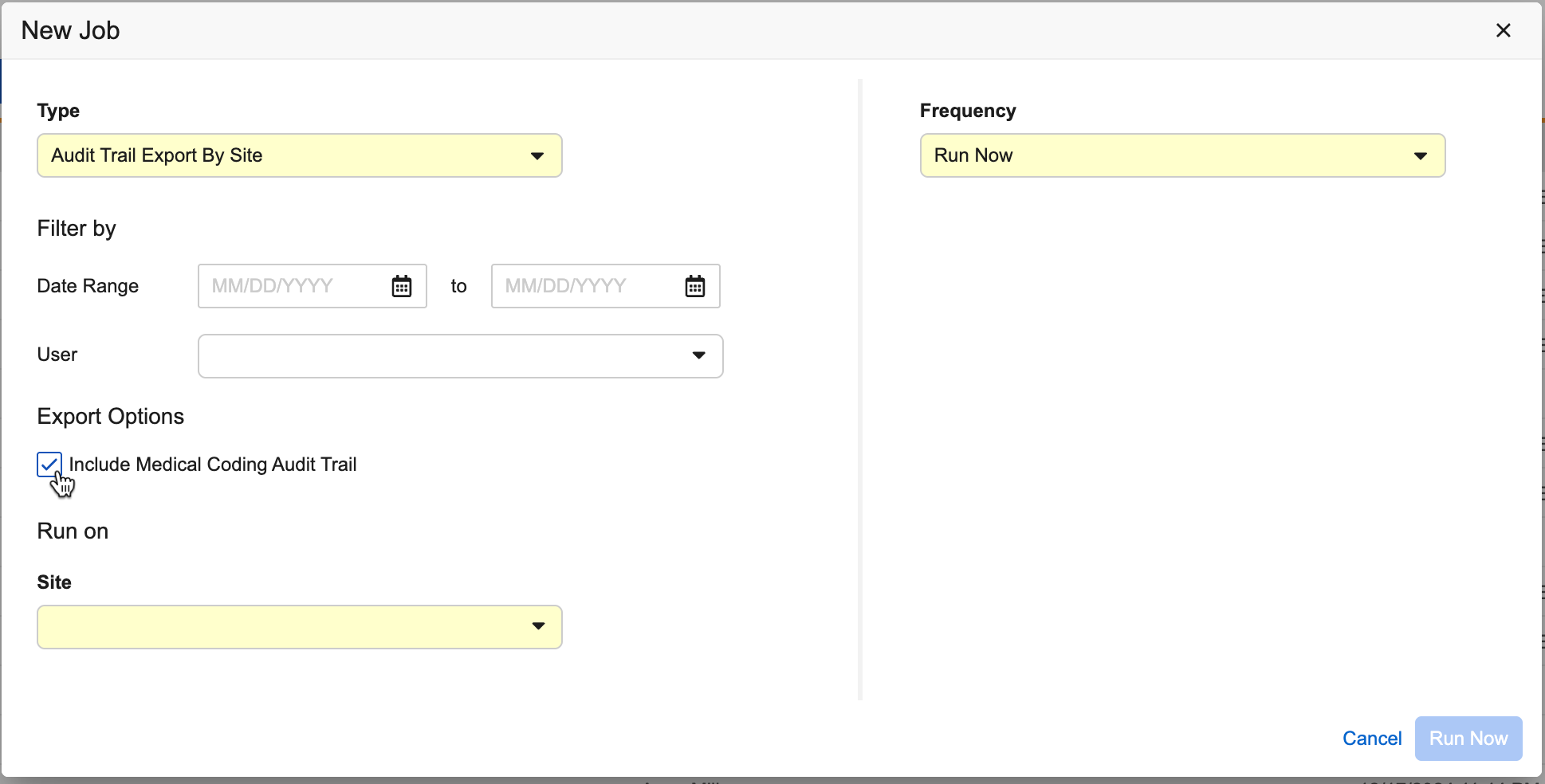Viewport: 1545px width, 784px height.
Task: Click the Type dropdown arrow
Action: pyautogui.click(x=537, y=156)
